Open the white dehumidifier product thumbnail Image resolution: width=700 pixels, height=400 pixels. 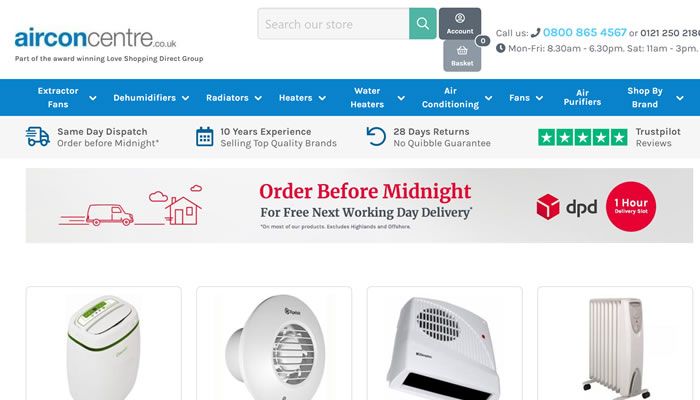coord(104,346)
